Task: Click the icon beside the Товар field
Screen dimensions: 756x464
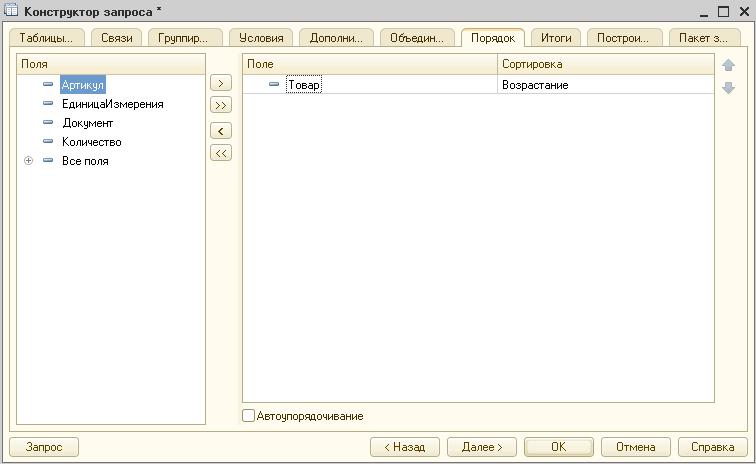Action: [274, 85]
